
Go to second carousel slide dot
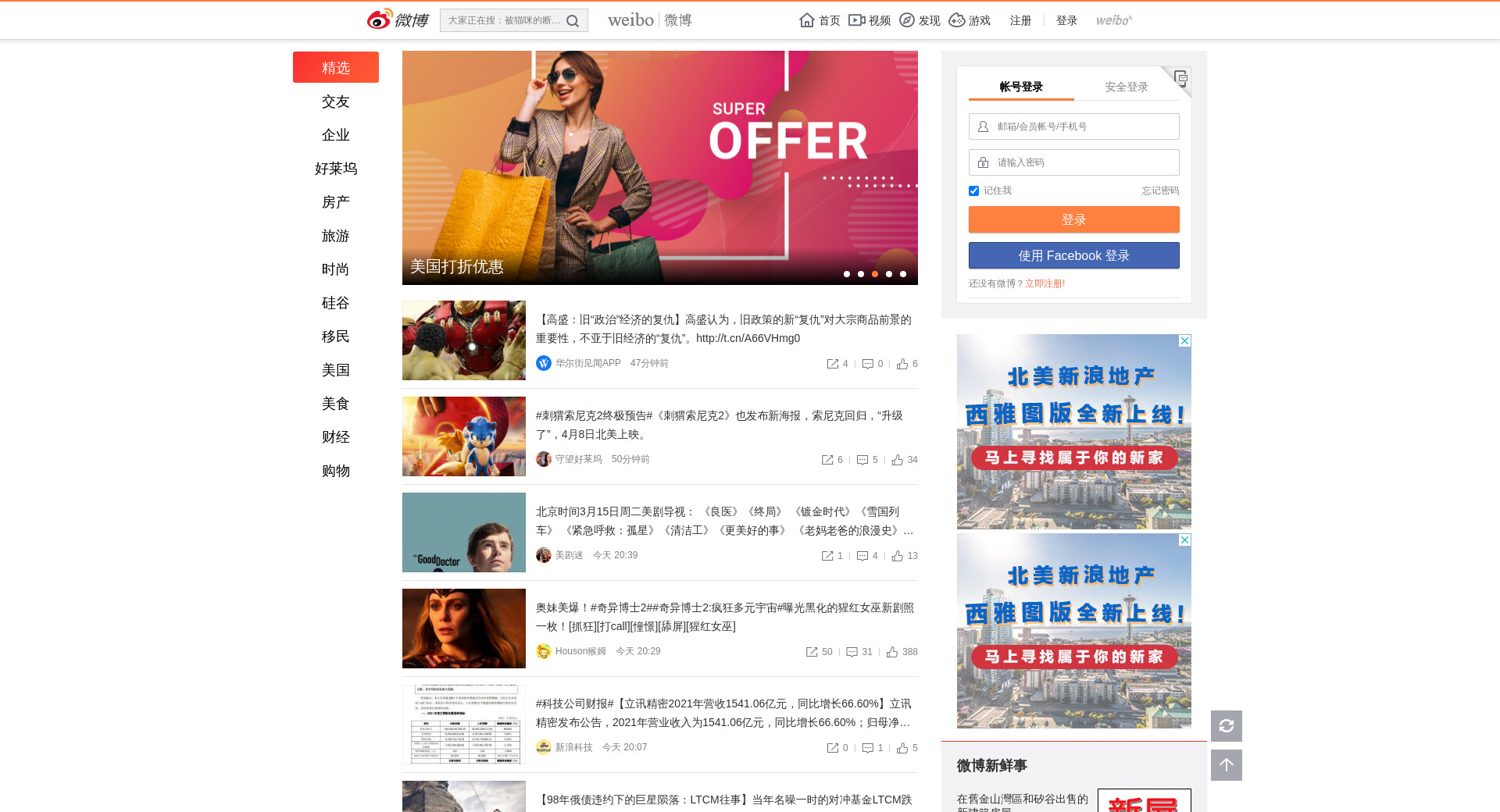pyautogui.click(x=861, y=274)
